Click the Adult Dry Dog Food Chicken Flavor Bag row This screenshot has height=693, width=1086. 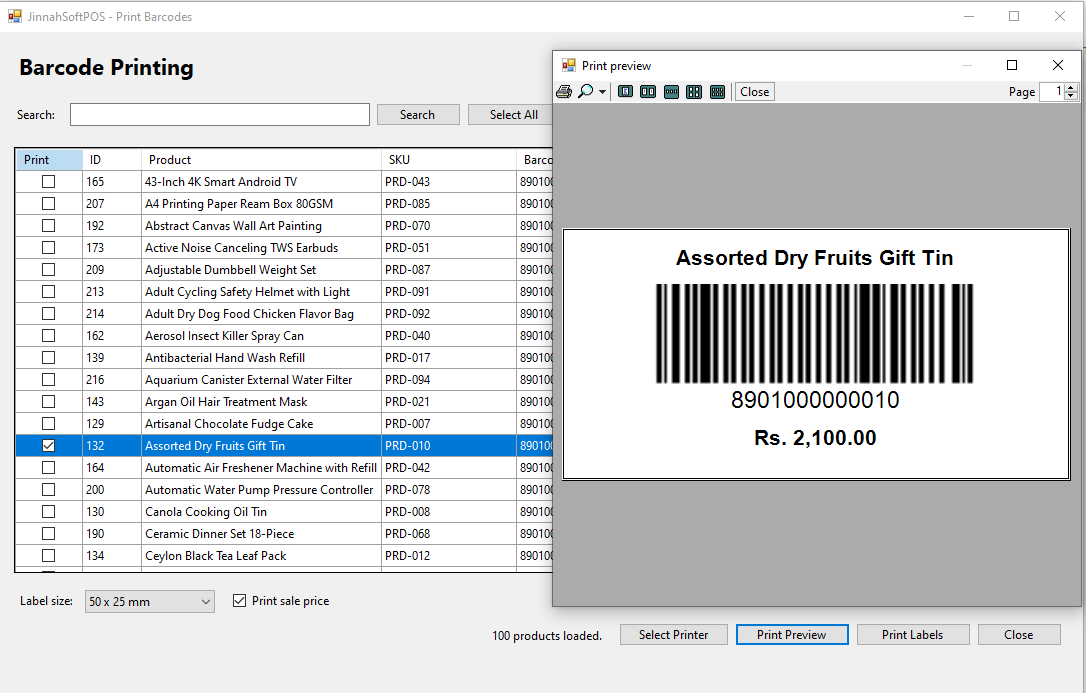coord(284,314)
